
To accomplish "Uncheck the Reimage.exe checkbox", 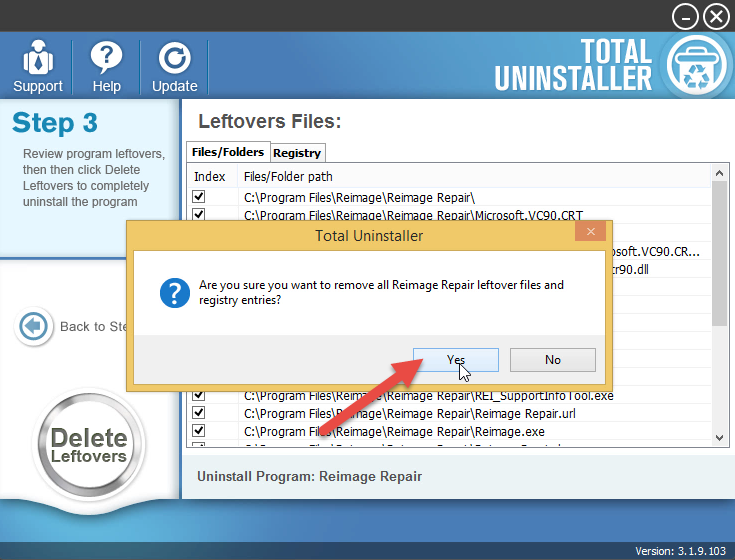I will 199,430.
